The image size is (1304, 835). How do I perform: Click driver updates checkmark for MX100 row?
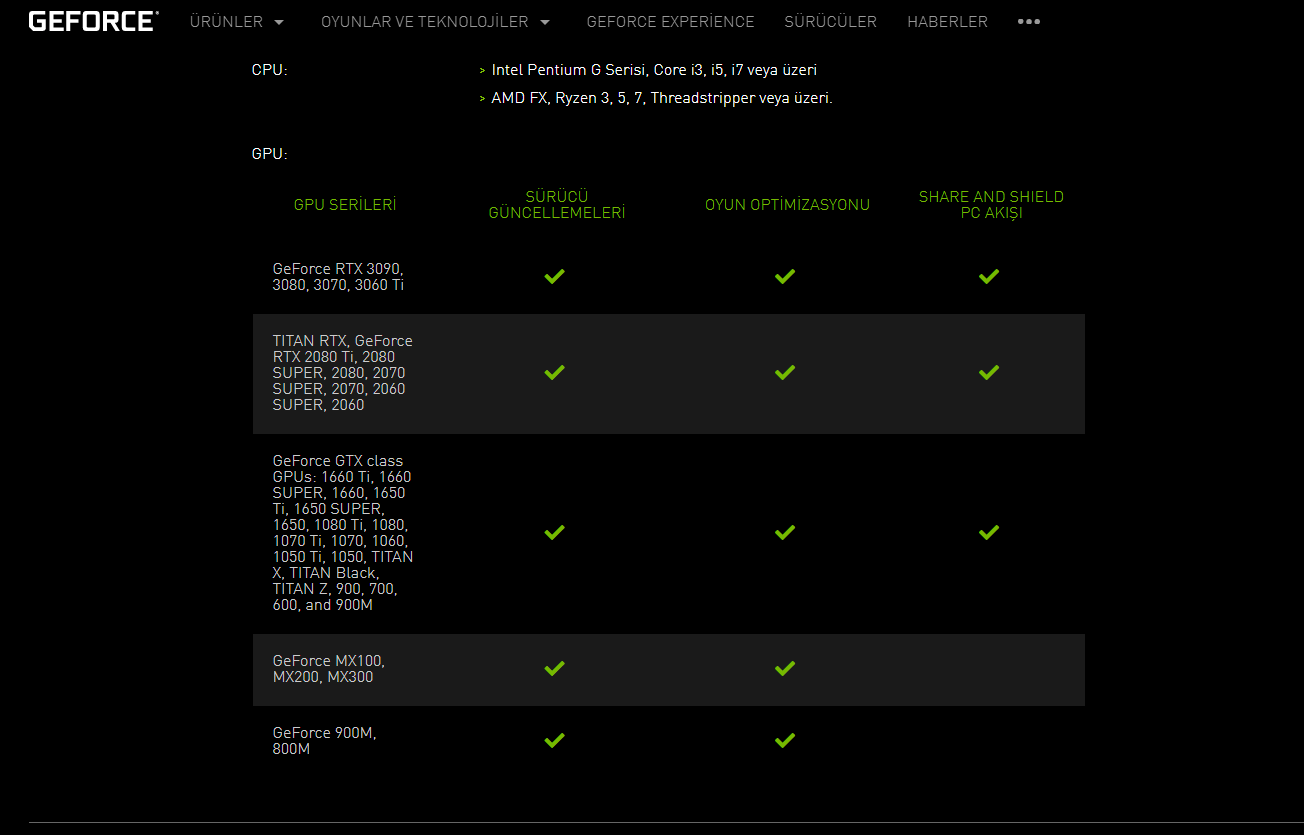[554, 668]
